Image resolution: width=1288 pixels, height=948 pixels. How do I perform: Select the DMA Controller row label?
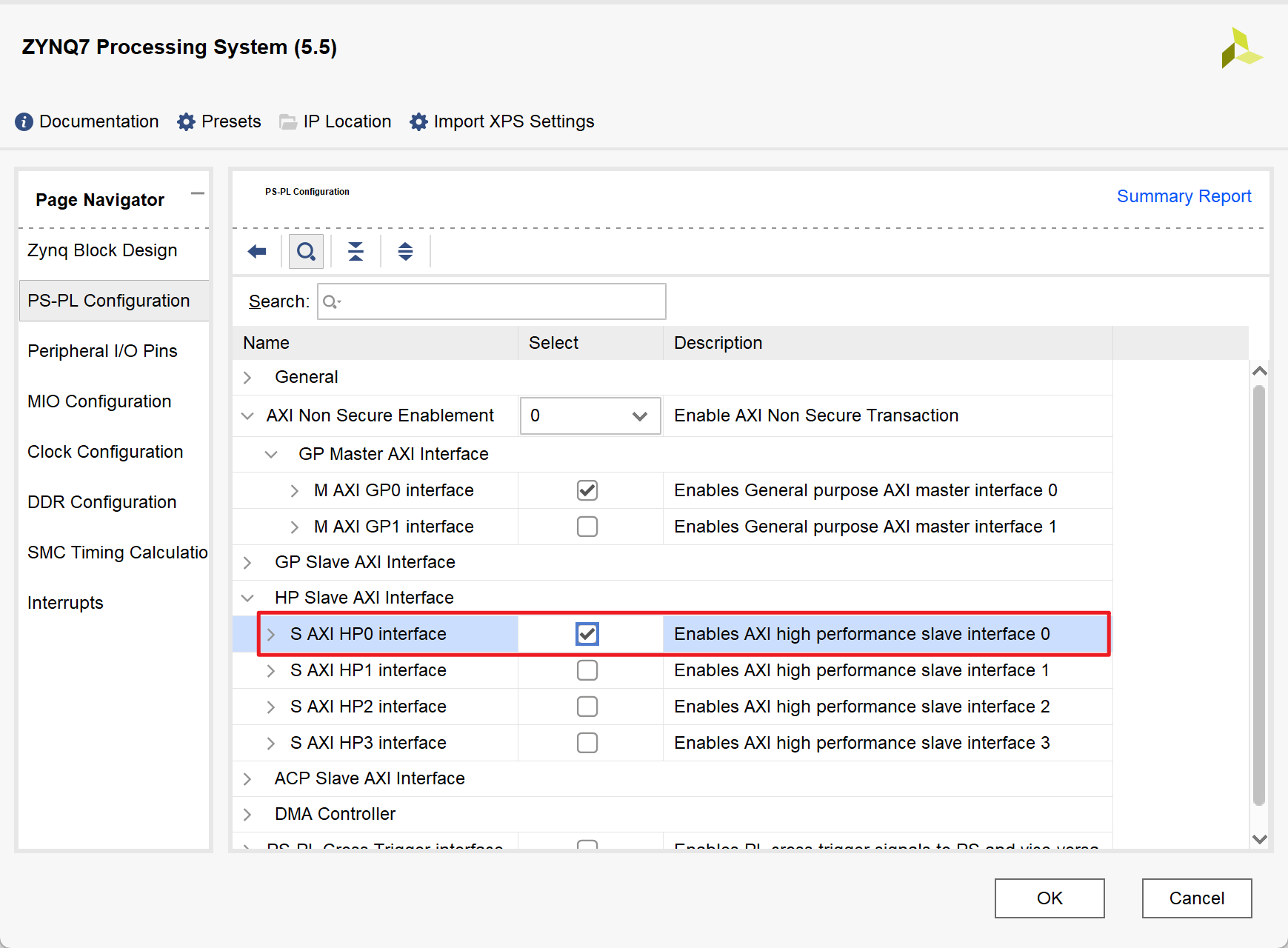coord(335,814)
